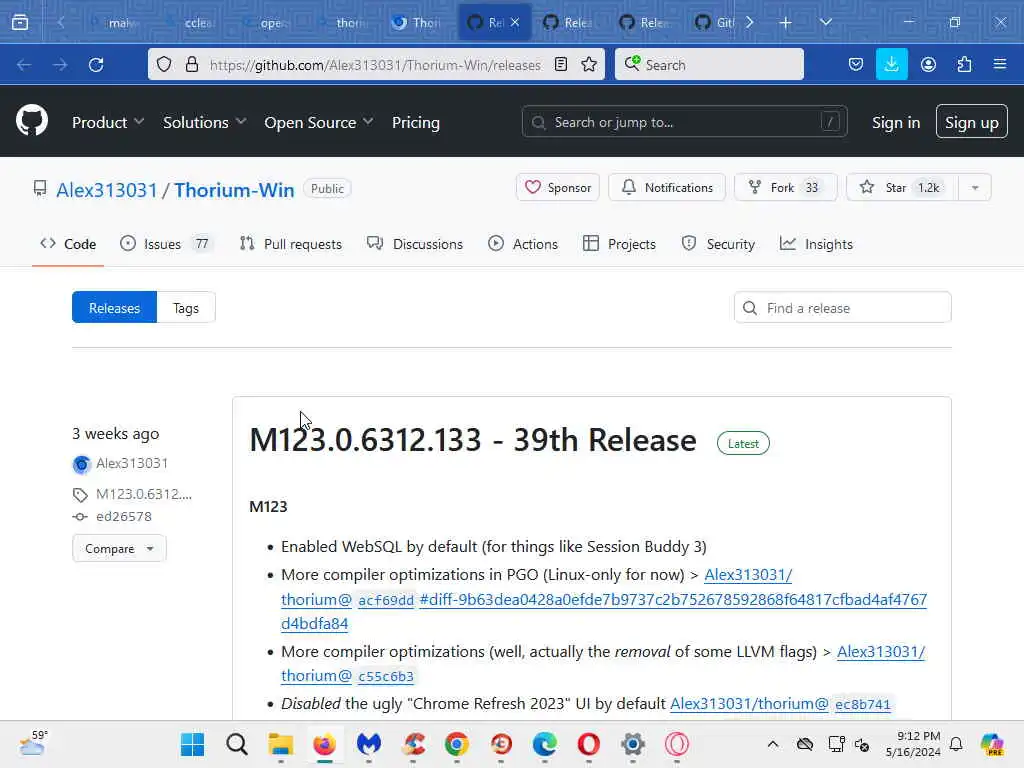This screenshot has height=768, width=1024.
Task: Fork the repository
Action: coord(786,187)
